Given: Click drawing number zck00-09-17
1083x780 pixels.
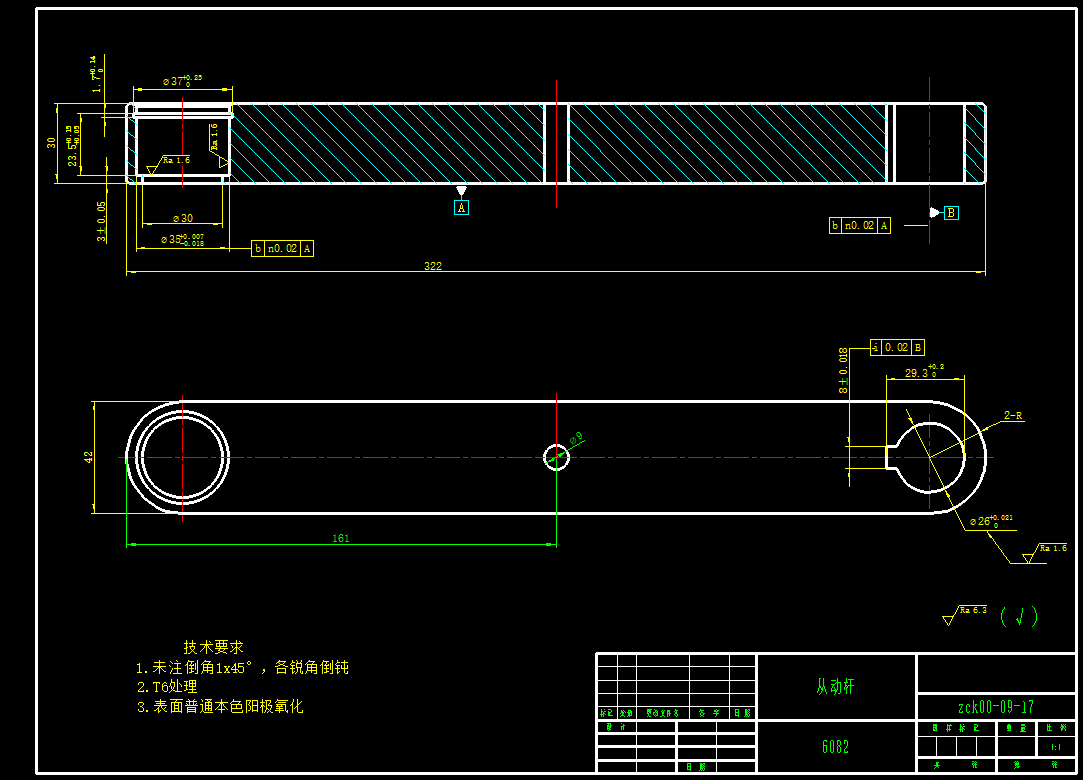Looking at the screenshot, I should [x=996, y=707].
